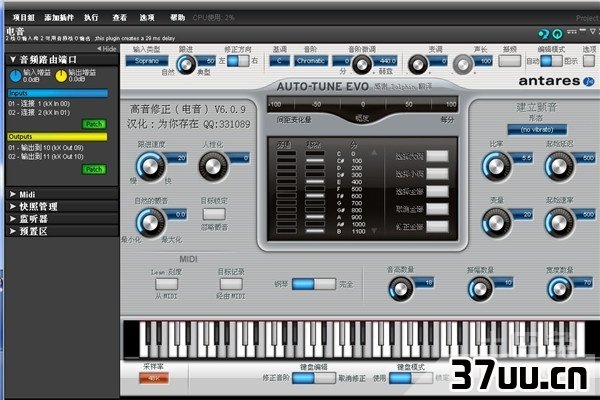The width and height of the screenshot is (600, 400).
Task: Click the 变调 transpose knob
Action: click(418, 64)
